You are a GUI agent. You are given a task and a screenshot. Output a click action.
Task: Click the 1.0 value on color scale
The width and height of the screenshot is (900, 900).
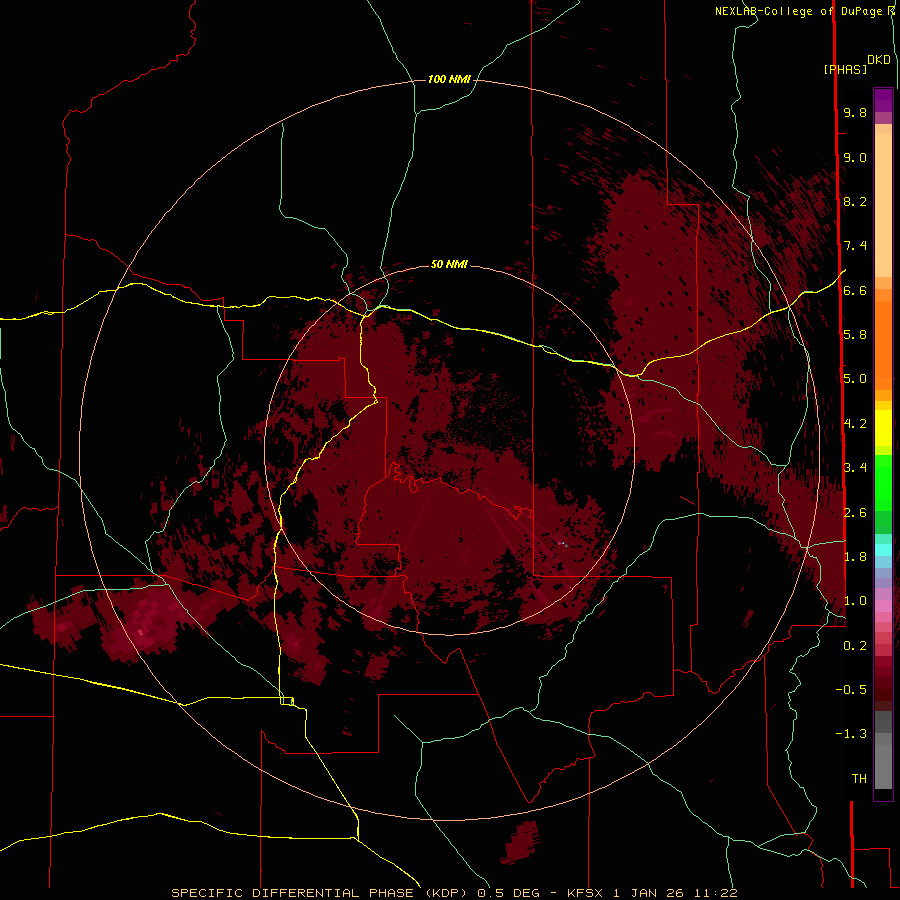[855, 601]
